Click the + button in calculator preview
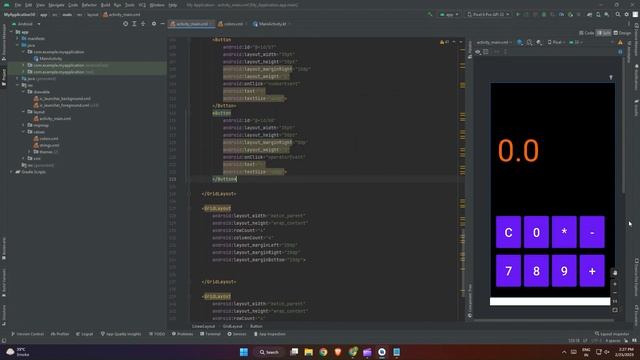Viewport: 640px width, 360px height. [x=592, y=271]
